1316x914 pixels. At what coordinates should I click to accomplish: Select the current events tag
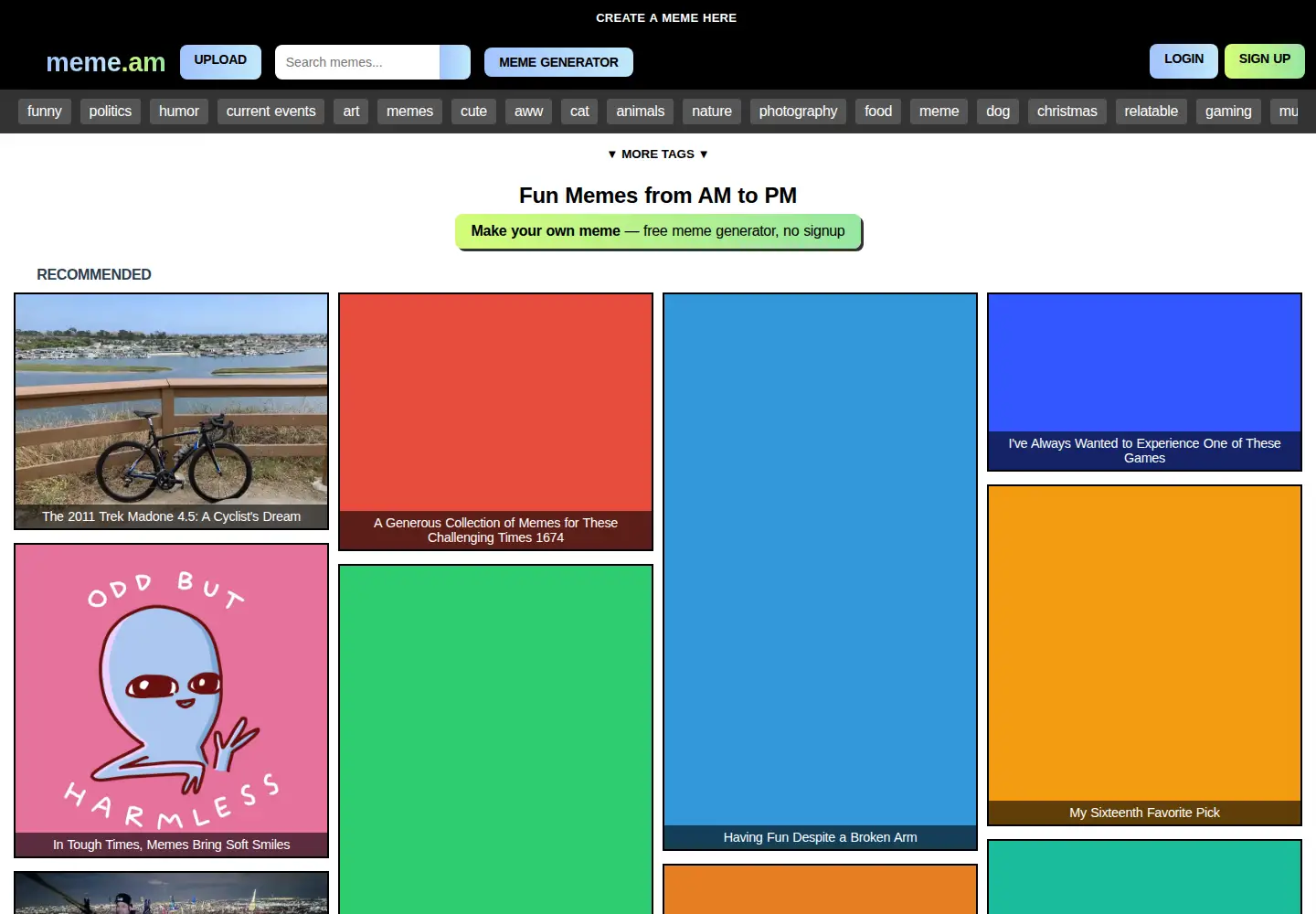click(271, 112)
